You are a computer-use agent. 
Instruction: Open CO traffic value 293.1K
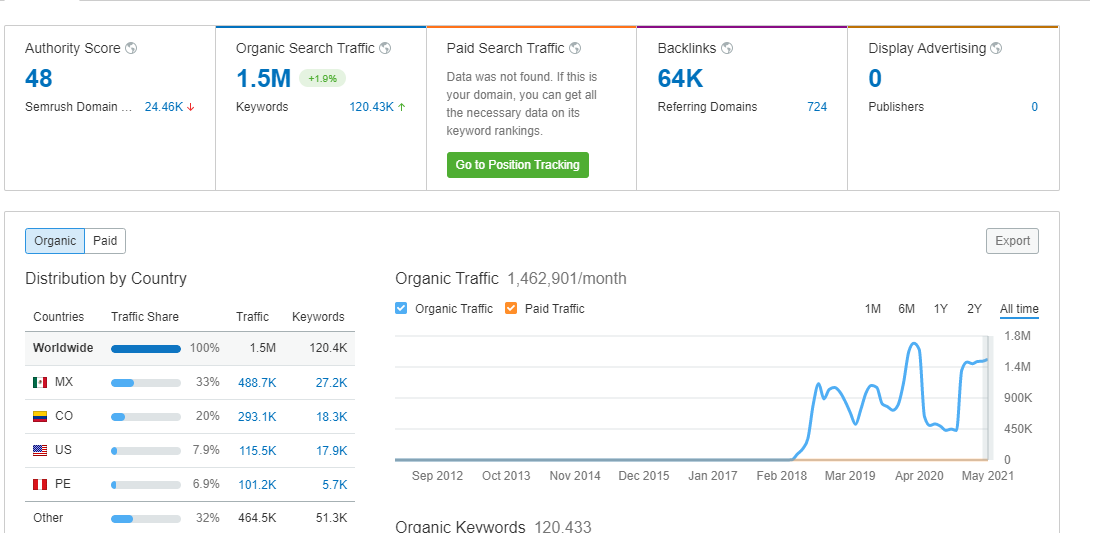pyautogui.click(x=257, y=417)
